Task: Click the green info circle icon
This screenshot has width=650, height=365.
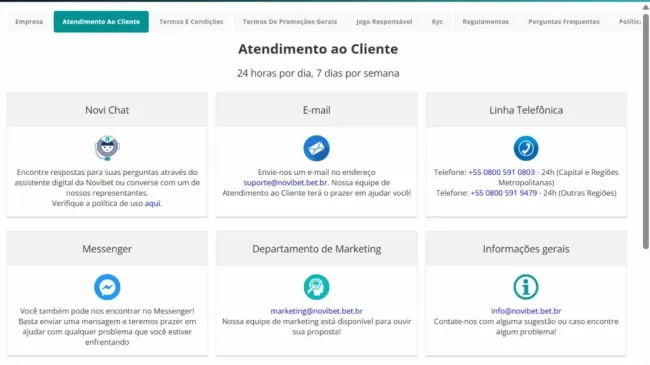Action: pyautogui.click(x=526, y=287)
